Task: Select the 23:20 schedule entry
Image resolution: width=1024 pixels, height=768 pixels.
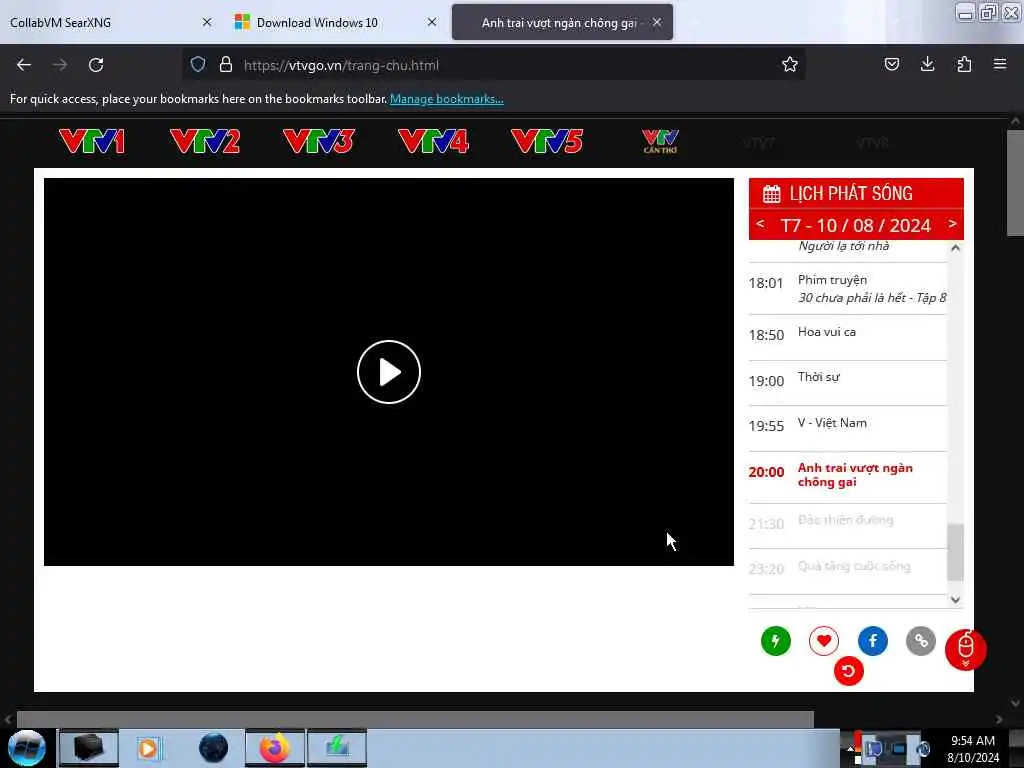Action: pyautogui.click(x=847, y=571)
